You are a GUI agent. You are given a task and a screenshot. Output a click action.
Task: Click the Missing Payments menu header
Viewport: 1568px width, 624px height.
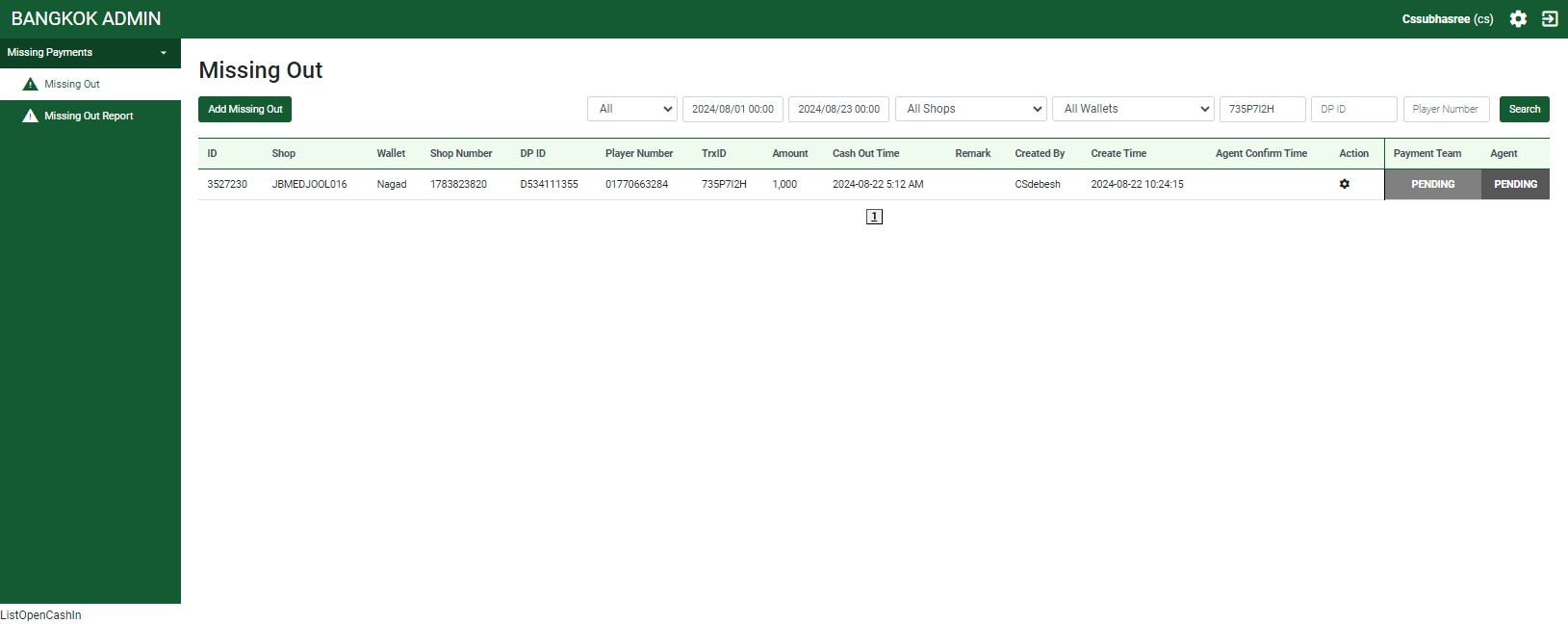pos(90,53)
